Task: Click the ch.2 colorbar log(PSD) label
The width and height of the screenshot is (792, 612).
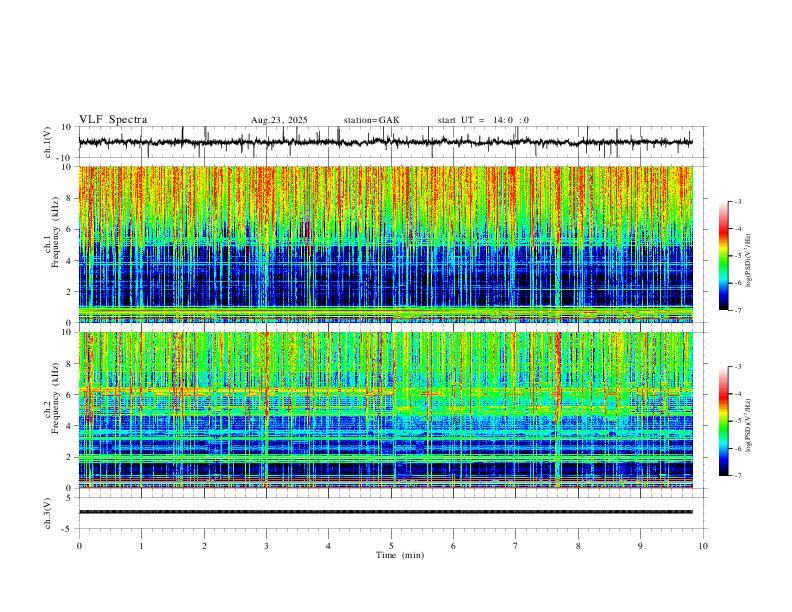Action: [x=748, y=425]
